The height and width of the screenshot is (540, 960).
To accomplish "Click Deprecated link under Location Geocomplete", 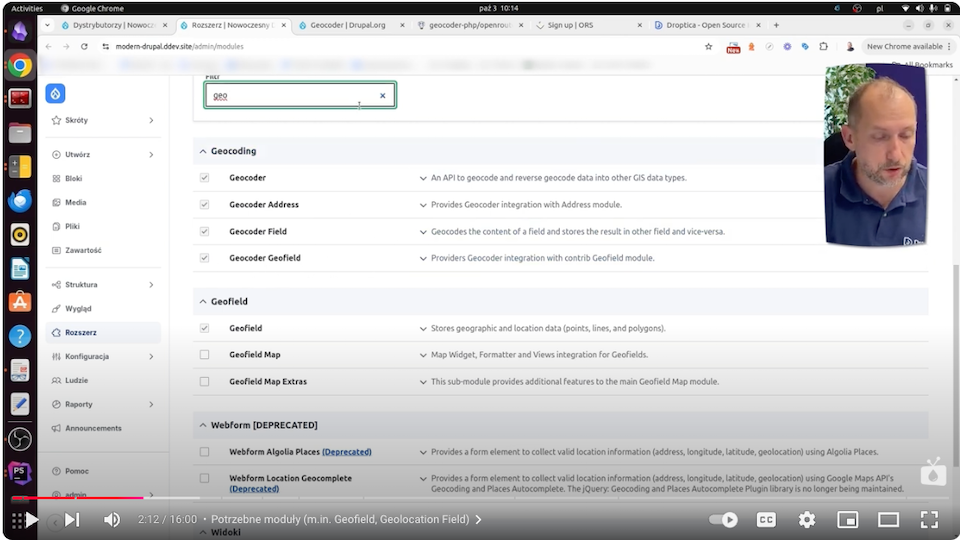I will click(254, 489).
